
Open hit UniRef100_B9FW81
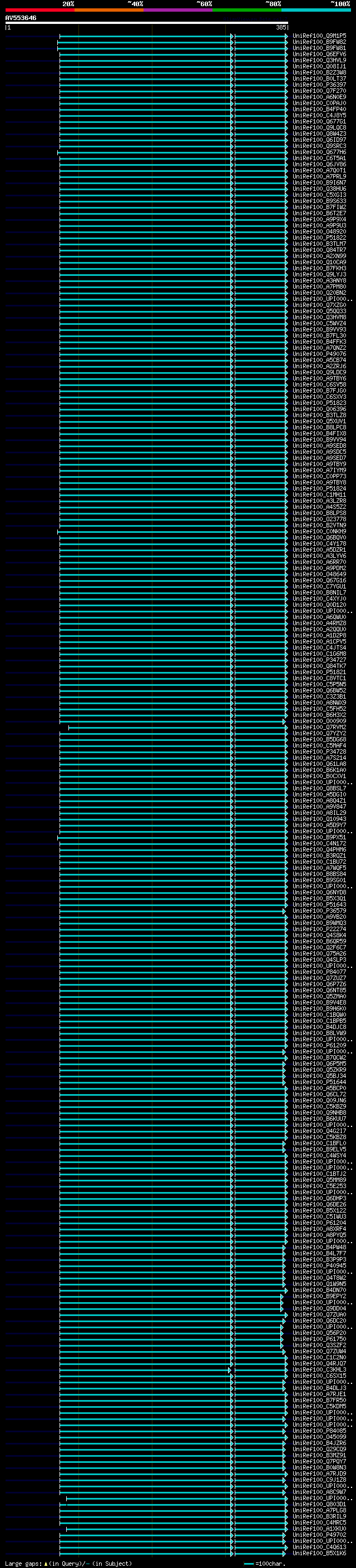(319, 48)
